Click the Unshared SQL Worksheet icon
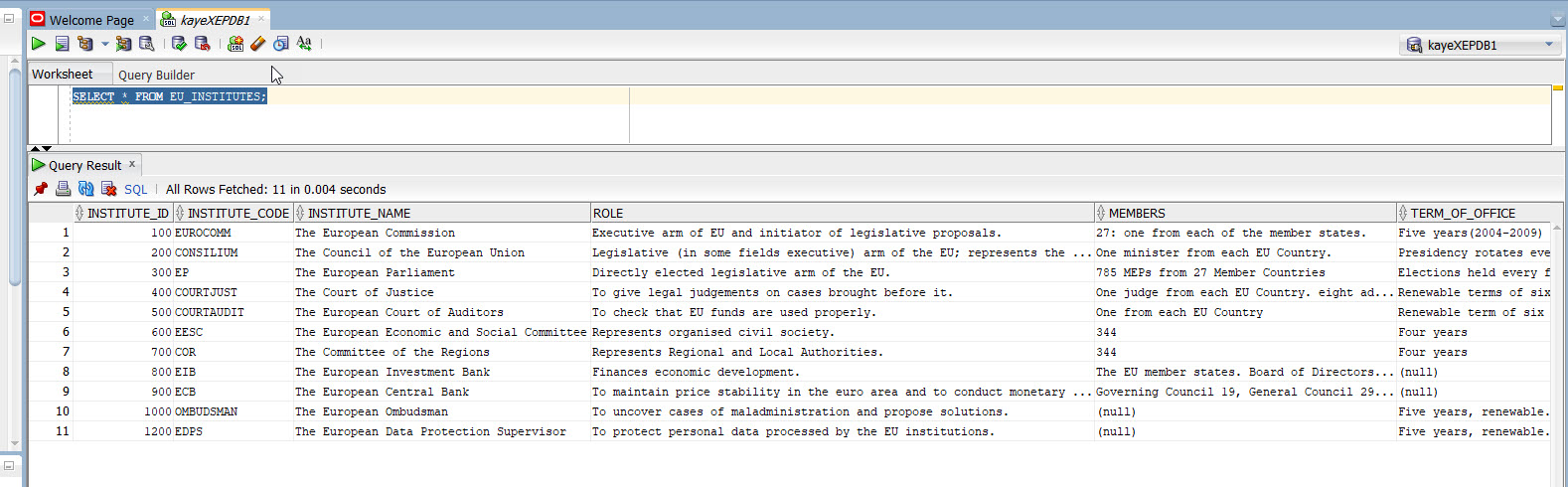 pyautogui.click(x=235, y=44)
